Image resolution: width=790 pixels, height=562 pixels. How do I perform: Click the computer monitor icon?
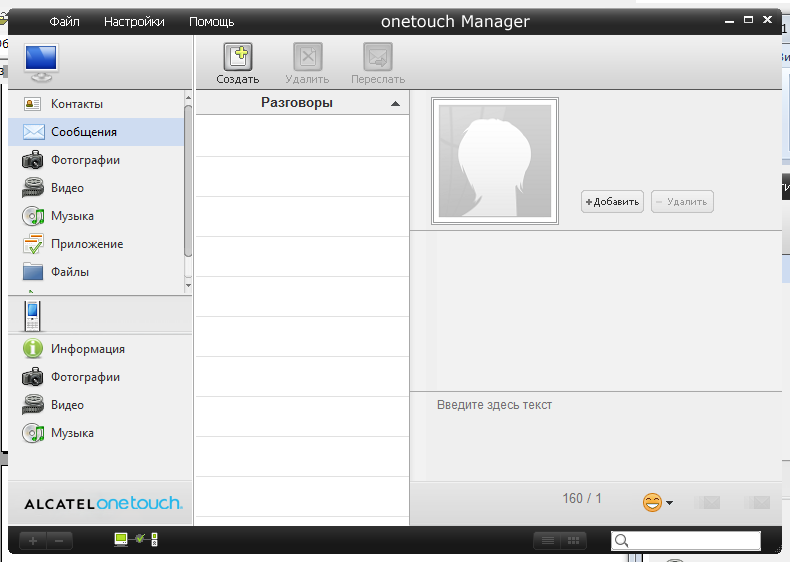click(41, 62)
